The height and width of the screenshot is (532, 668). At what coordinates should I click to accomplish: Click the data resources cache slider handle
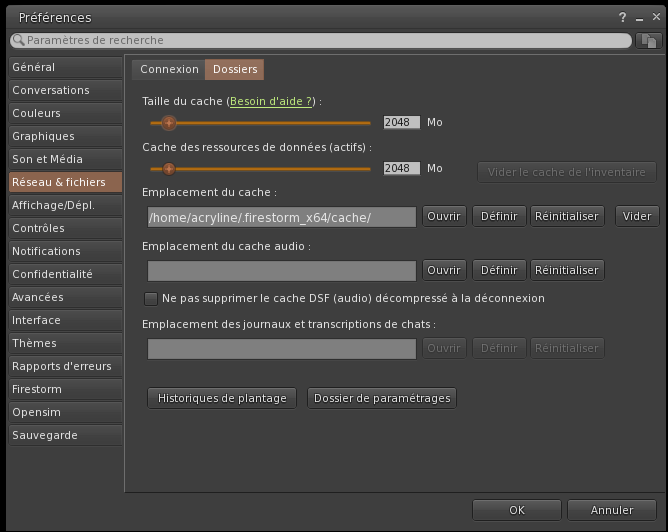[169, 168]
